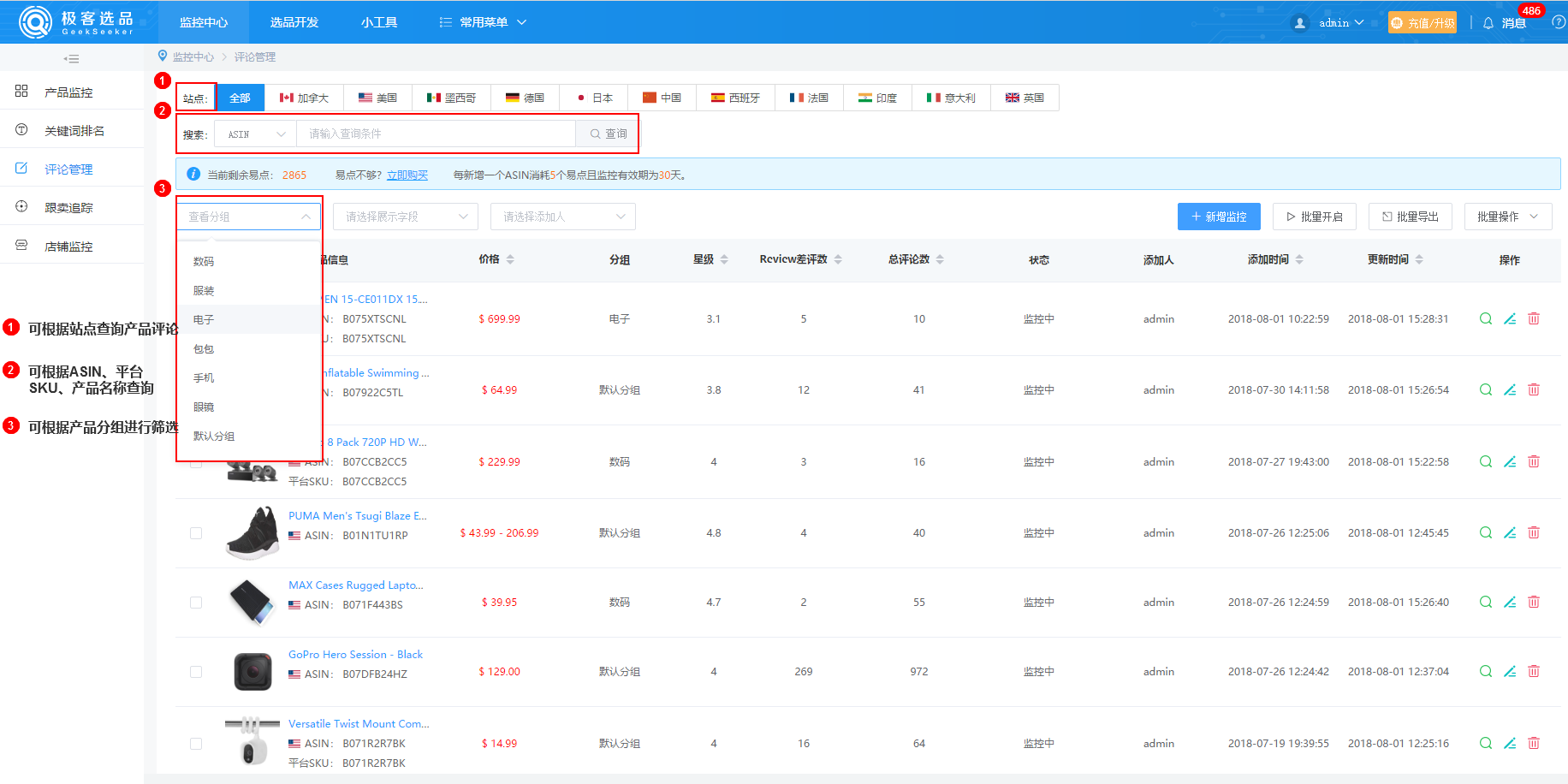1568x784 pixels.
Task: Click the 批量导出 button
Action: 1411,217
